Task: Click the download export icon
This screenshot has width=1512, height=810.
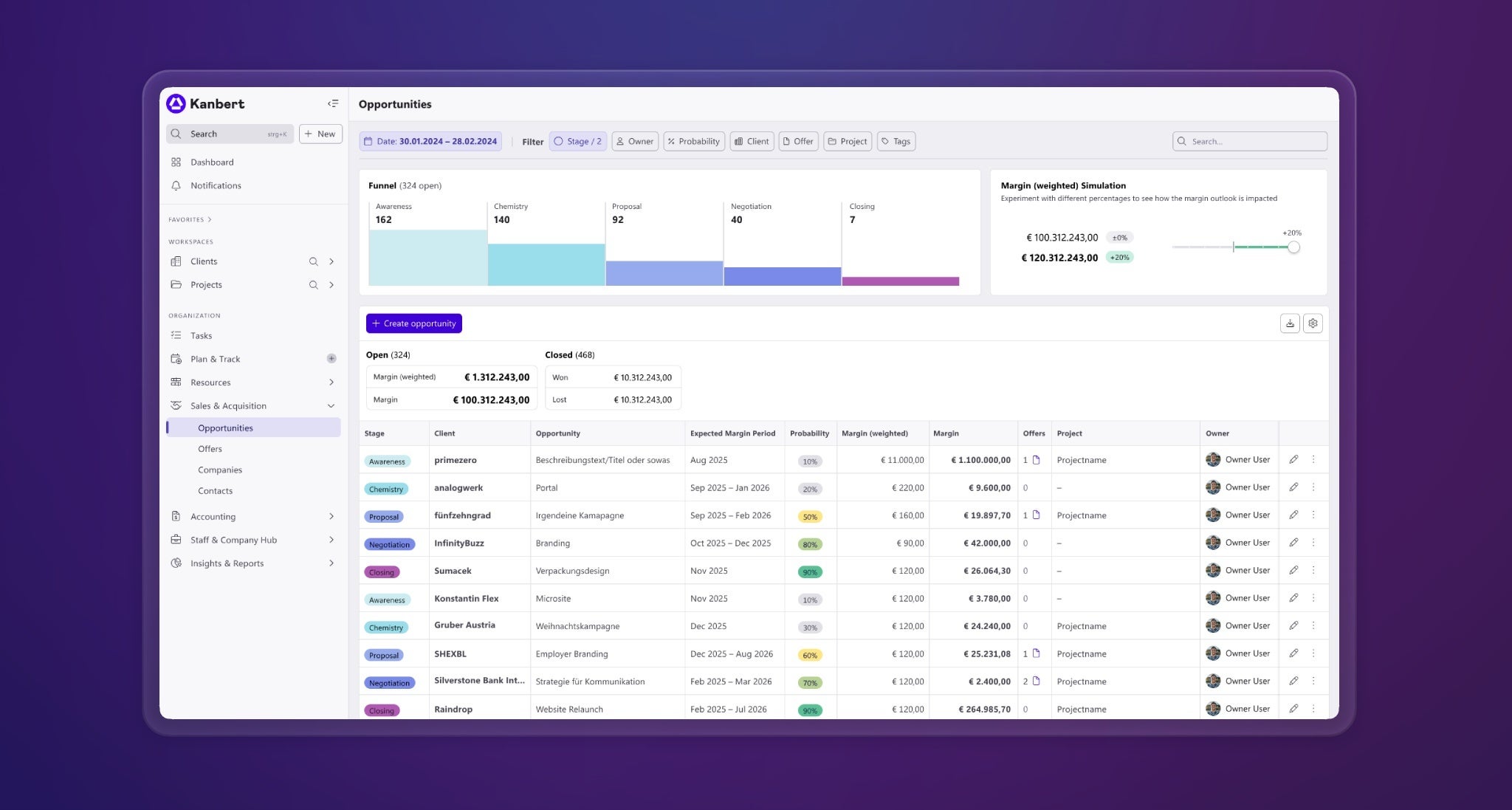Action: pos(1290,323)
